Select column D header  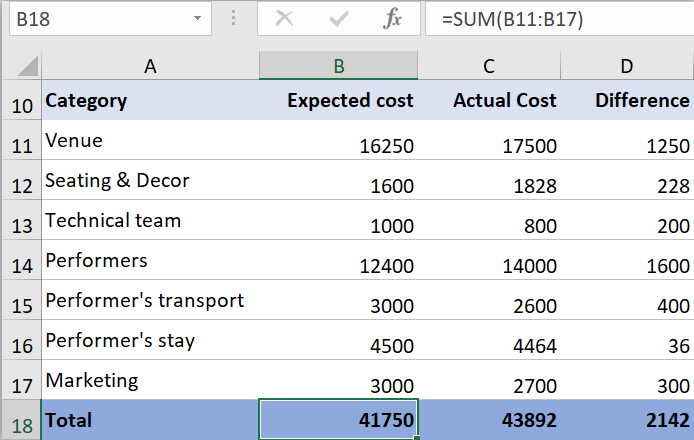[627, 66]
